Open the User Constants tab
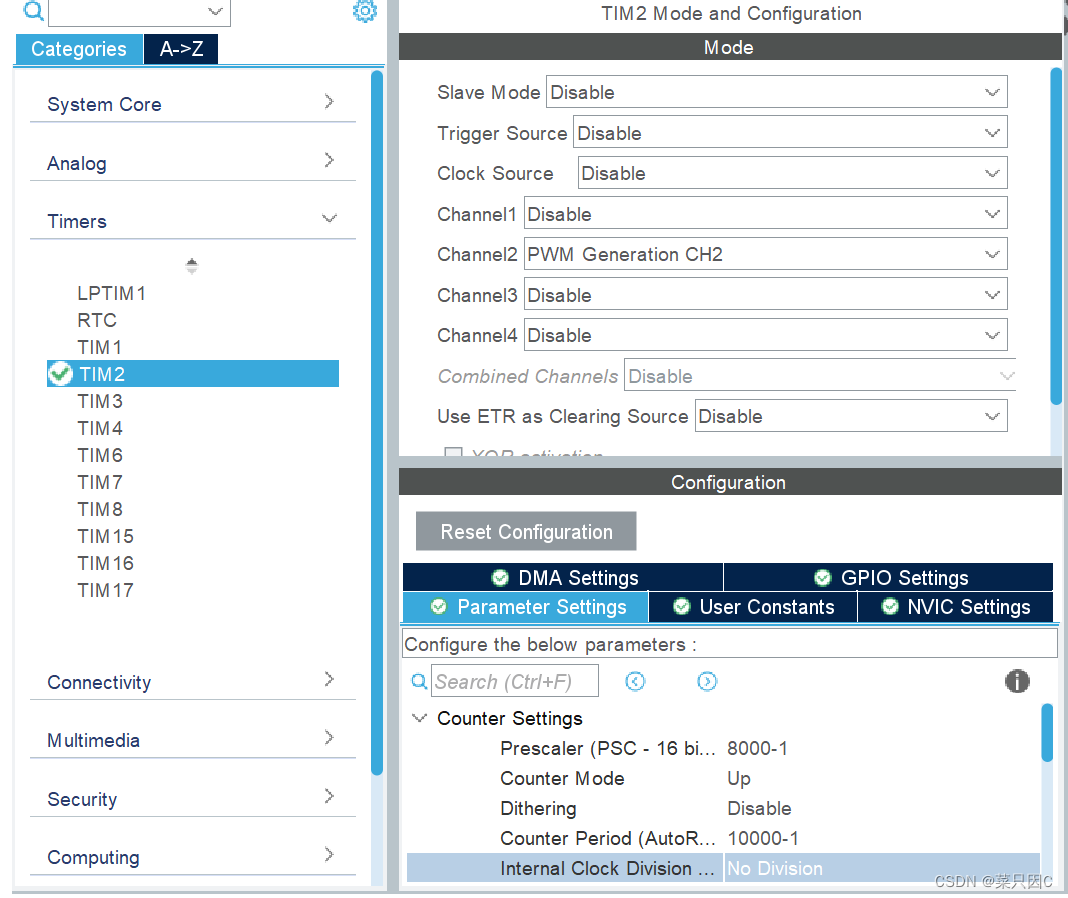Viewport: 1068px width, 898px height. (x=753, y=606)
